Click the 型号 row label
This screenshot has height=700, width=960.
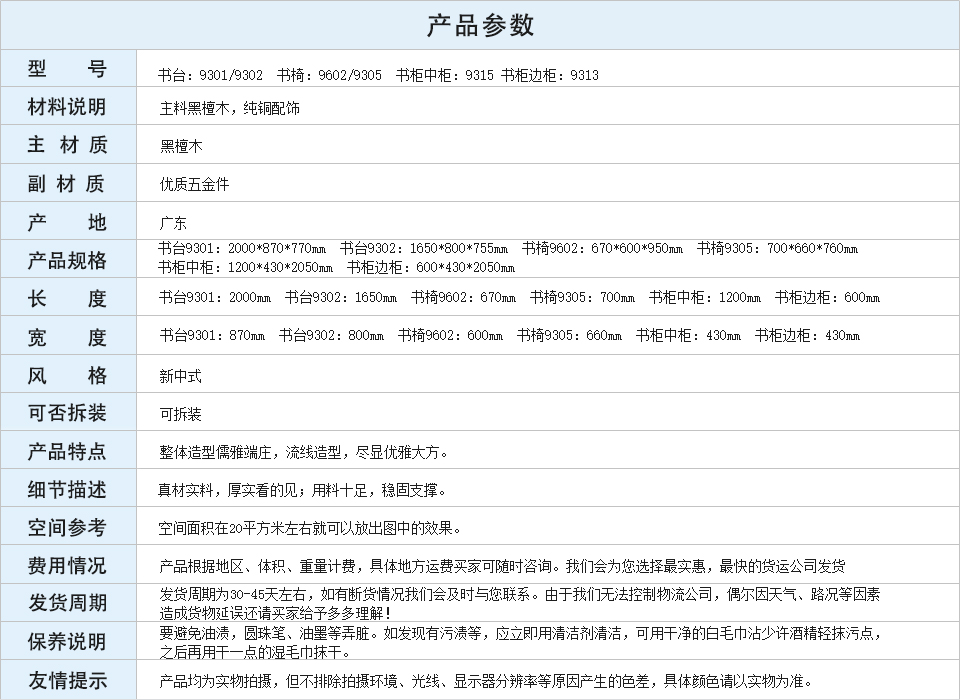pos(67,69)
